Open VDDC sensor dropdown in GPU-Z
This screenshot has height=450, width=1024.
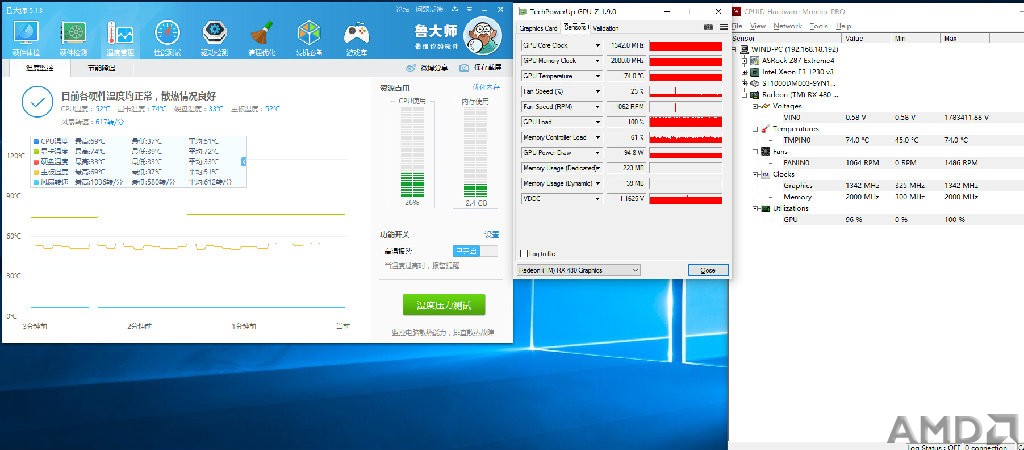pyautogui.click(x=598, y=199)
